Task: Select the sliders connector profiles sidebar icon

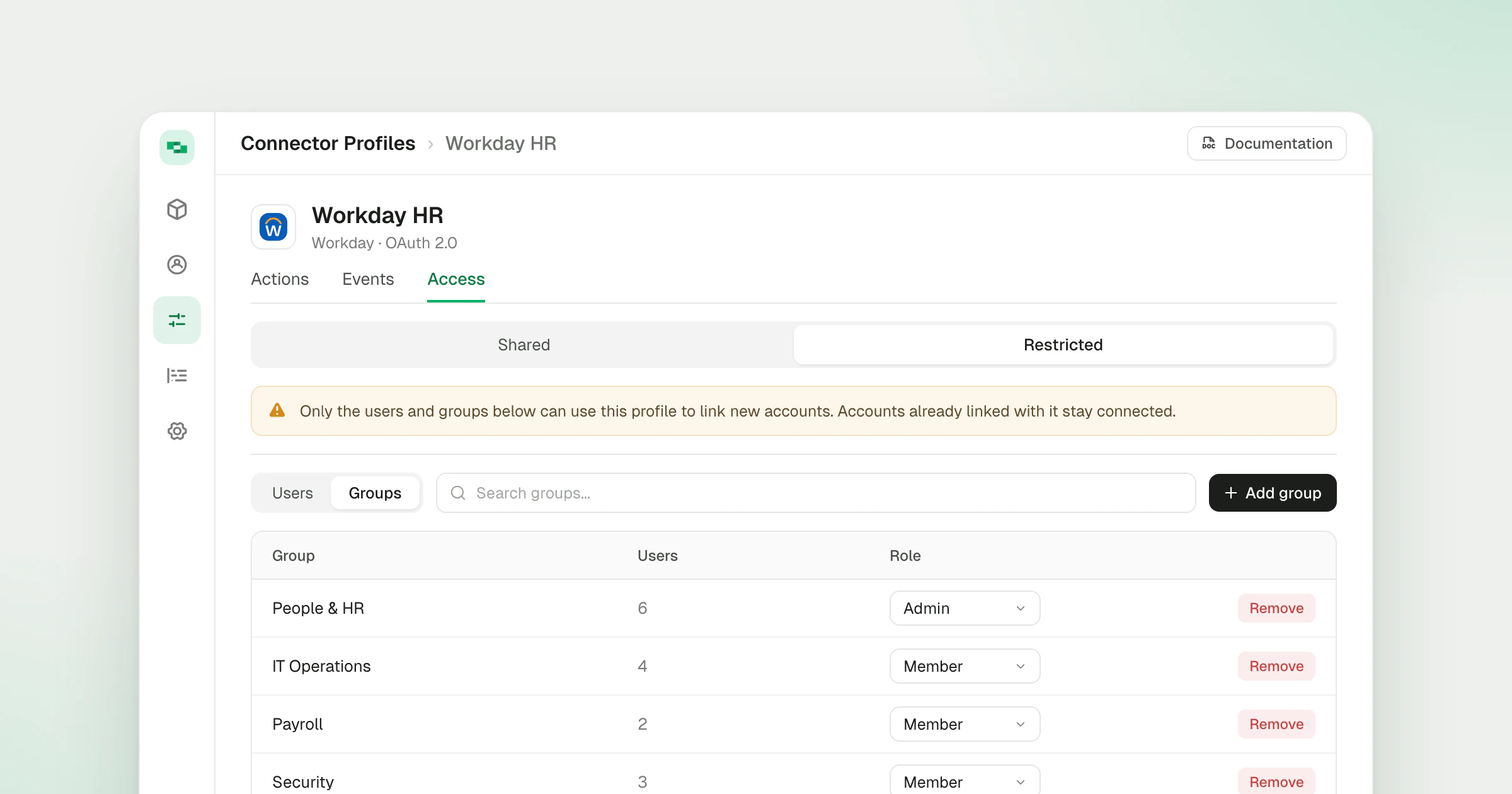Action: coord(177,320)
